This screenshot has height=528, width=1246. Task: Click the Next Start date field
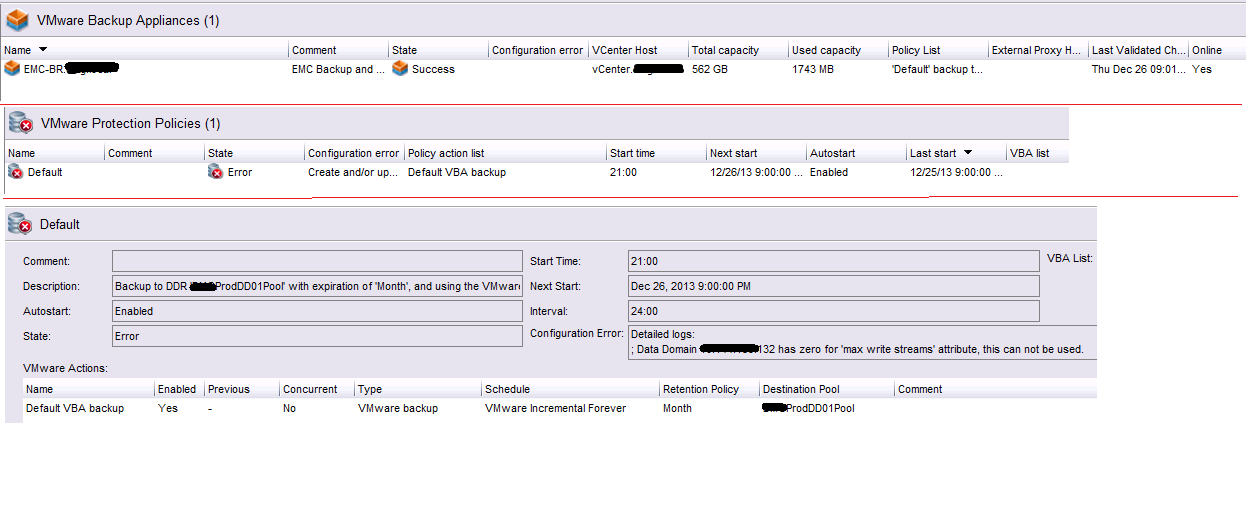pos(833,286)
